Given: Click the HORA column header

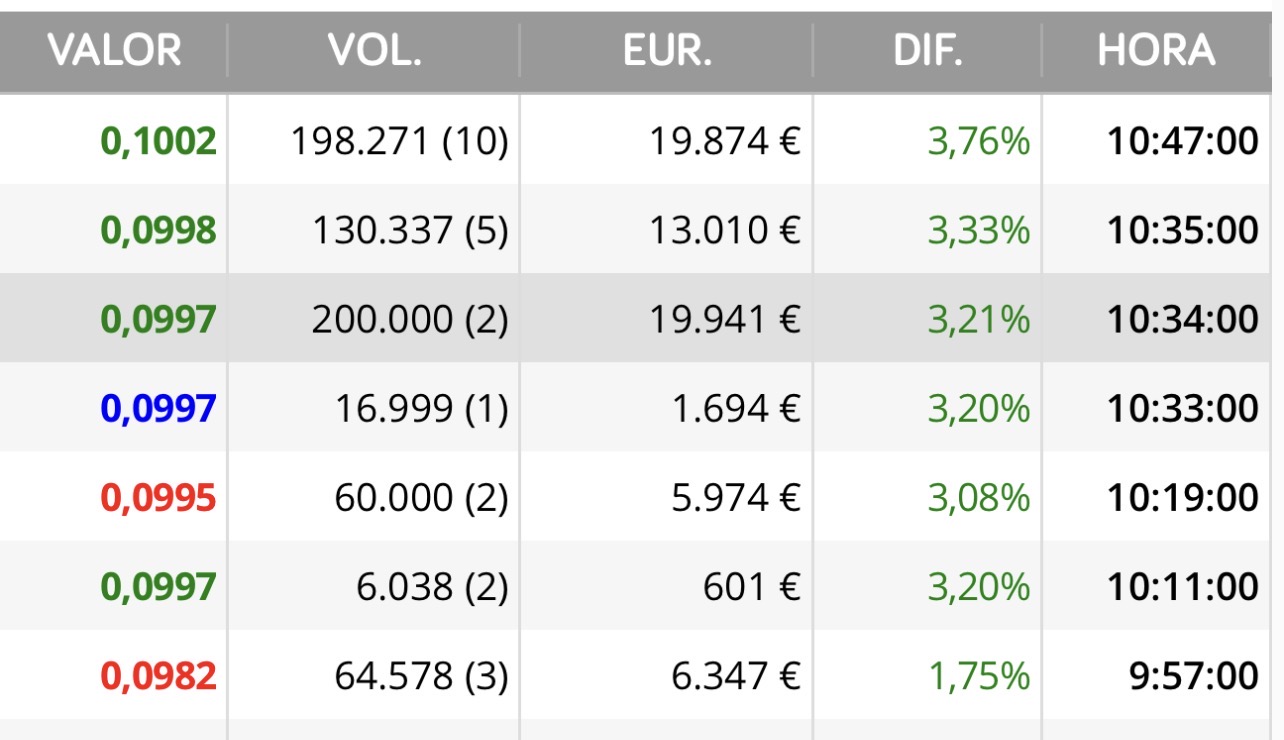Looking at the screenshot, I should (1156, 50).
